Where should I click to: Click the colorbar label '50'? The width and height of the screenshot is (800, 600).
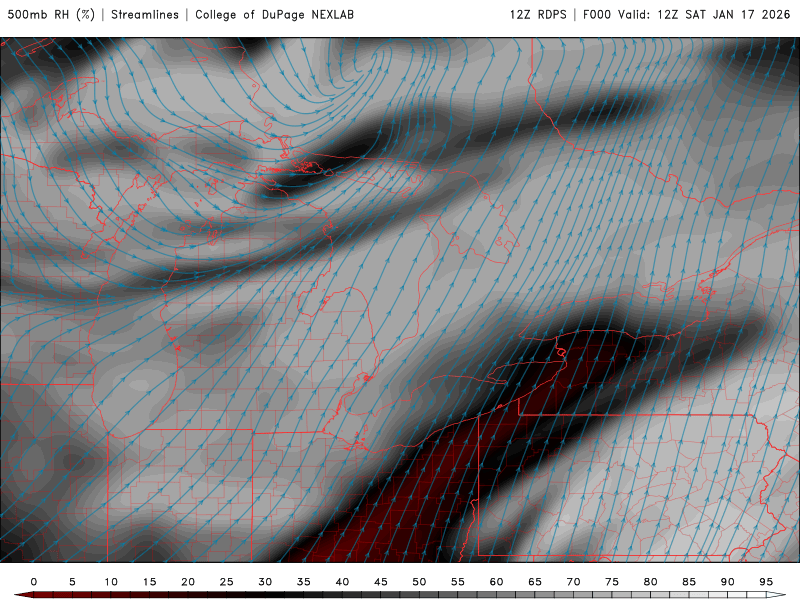[419, 582]
